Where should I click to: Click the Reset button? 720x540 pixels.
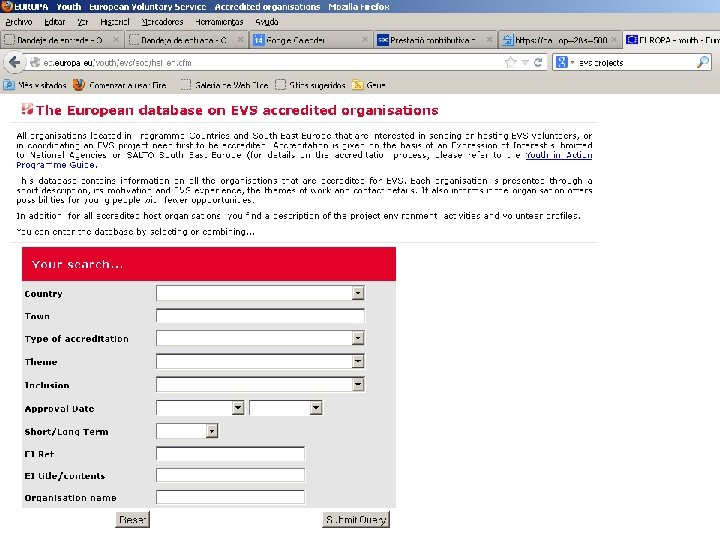tap(132, 519)
